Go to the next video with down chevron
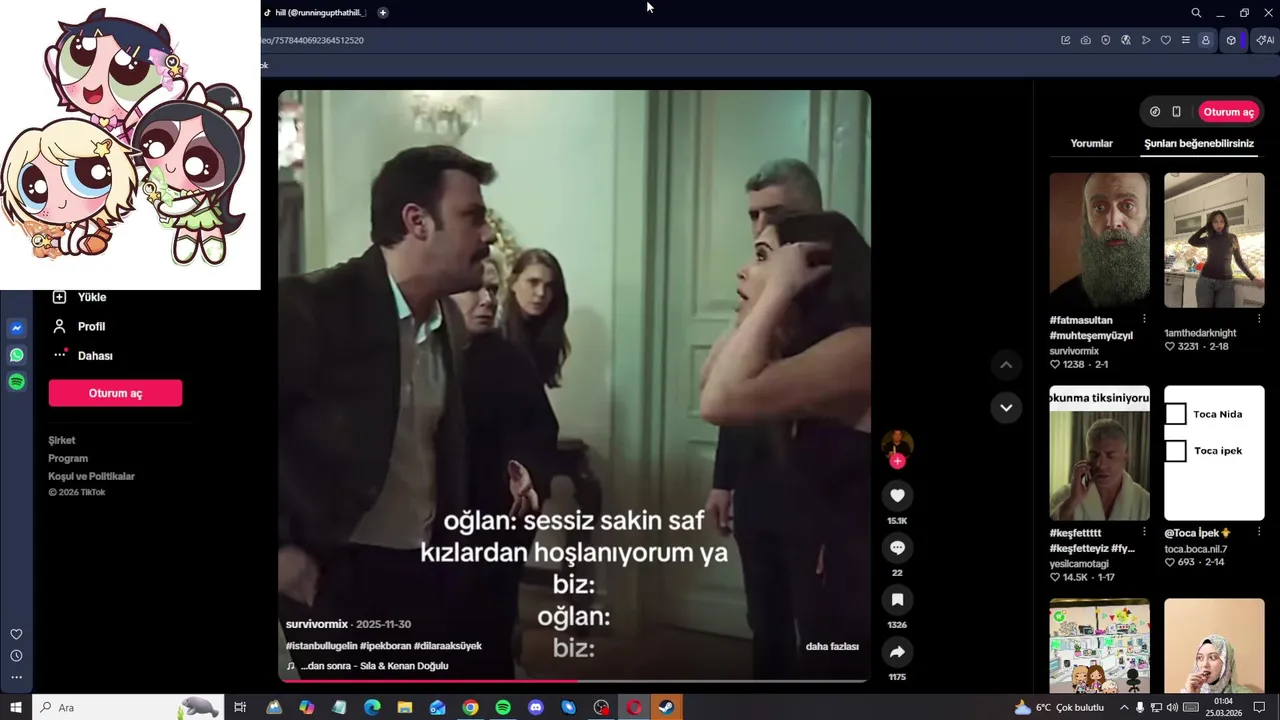The height and width of the screenshot is (720, 1280). point(1006,407)
